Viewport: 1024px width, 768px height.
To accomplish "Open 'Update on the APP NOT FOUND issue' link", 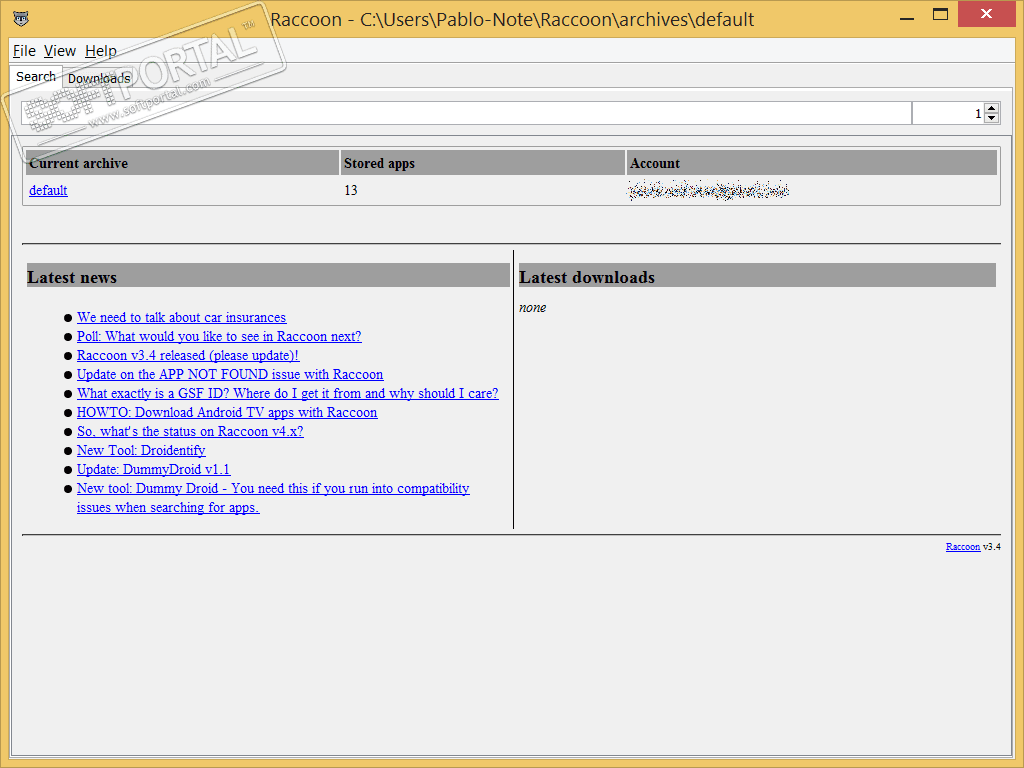I will tap(230, 374).
